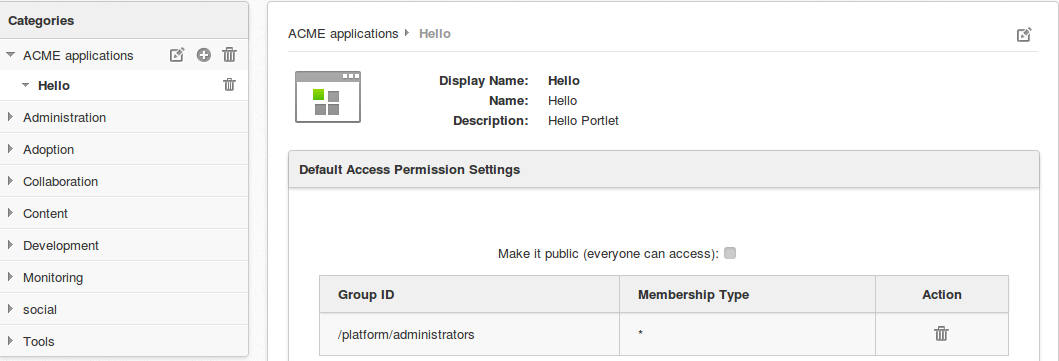The image size is (1059, 361).
Task: Add application to ACME applications category
Action: [204, 55]
